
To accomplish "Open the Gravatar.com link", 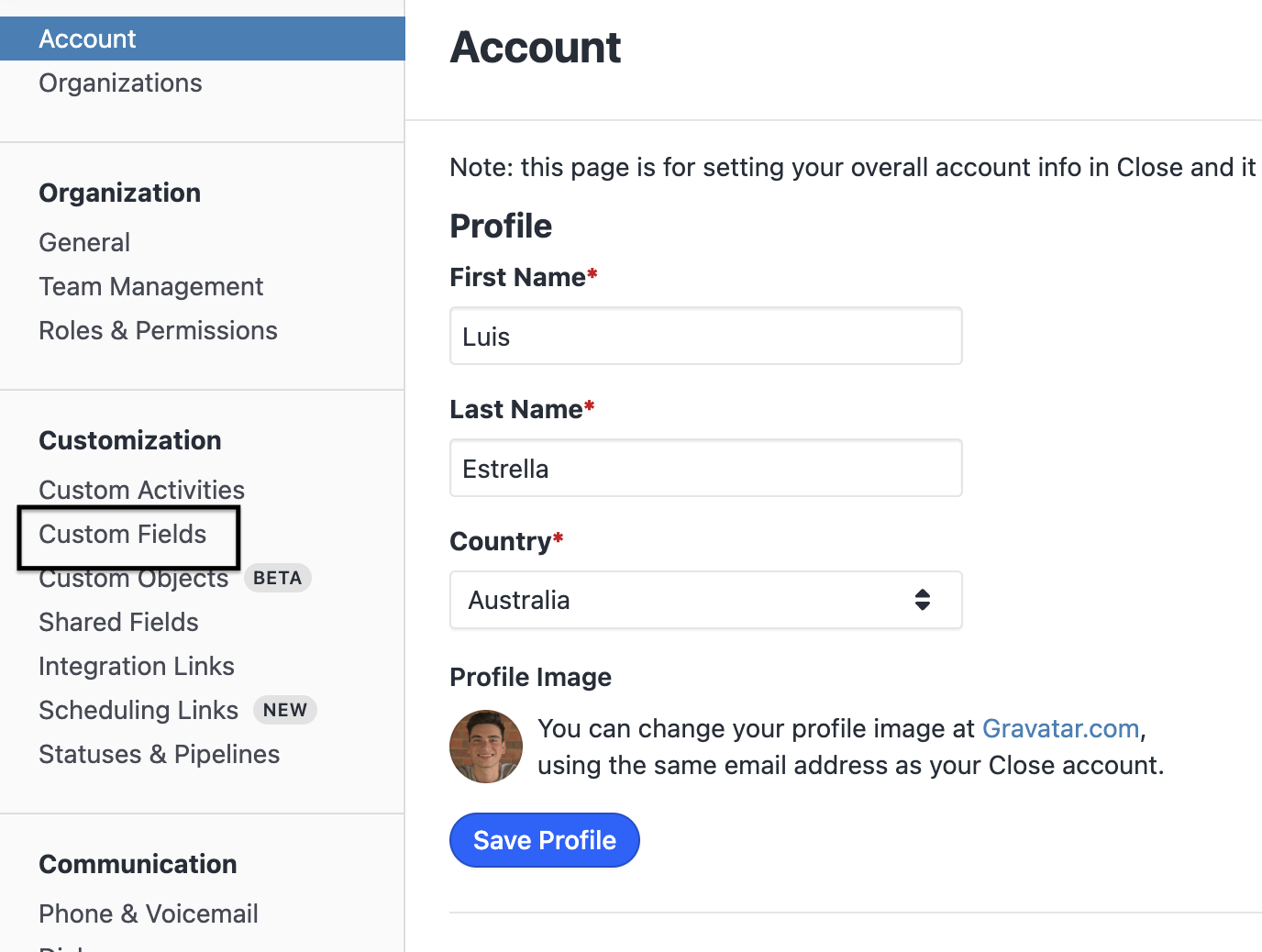I will click(x=1060, y=728).
